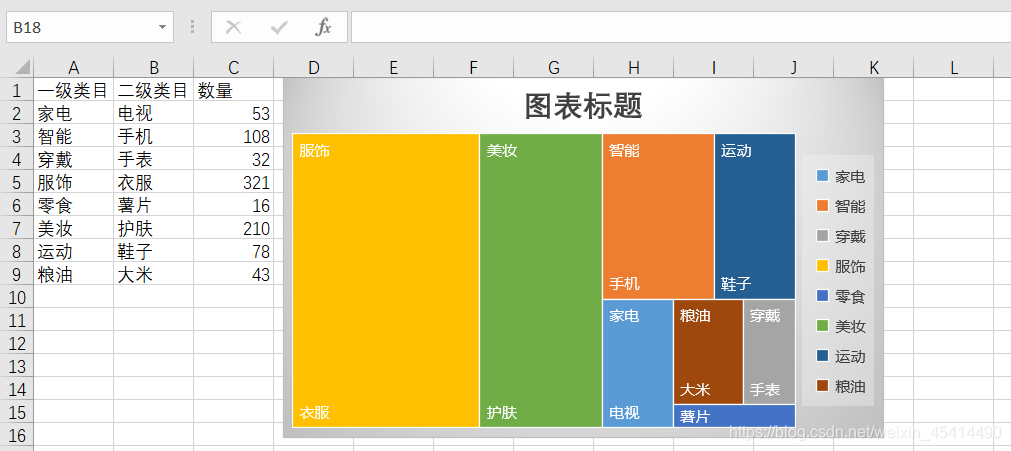The height and width of the screenshot is (451, 1011).
Task: Click cell containing 粮油 in column A
Action: (74, 275)
